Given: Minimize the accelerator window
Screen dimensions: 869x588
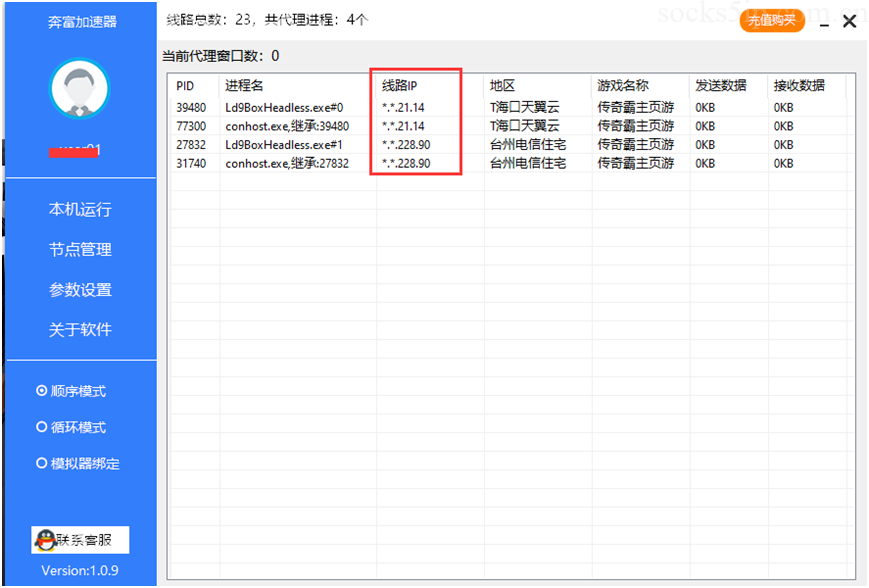Looking at the screenshot, I should [822, 21].
